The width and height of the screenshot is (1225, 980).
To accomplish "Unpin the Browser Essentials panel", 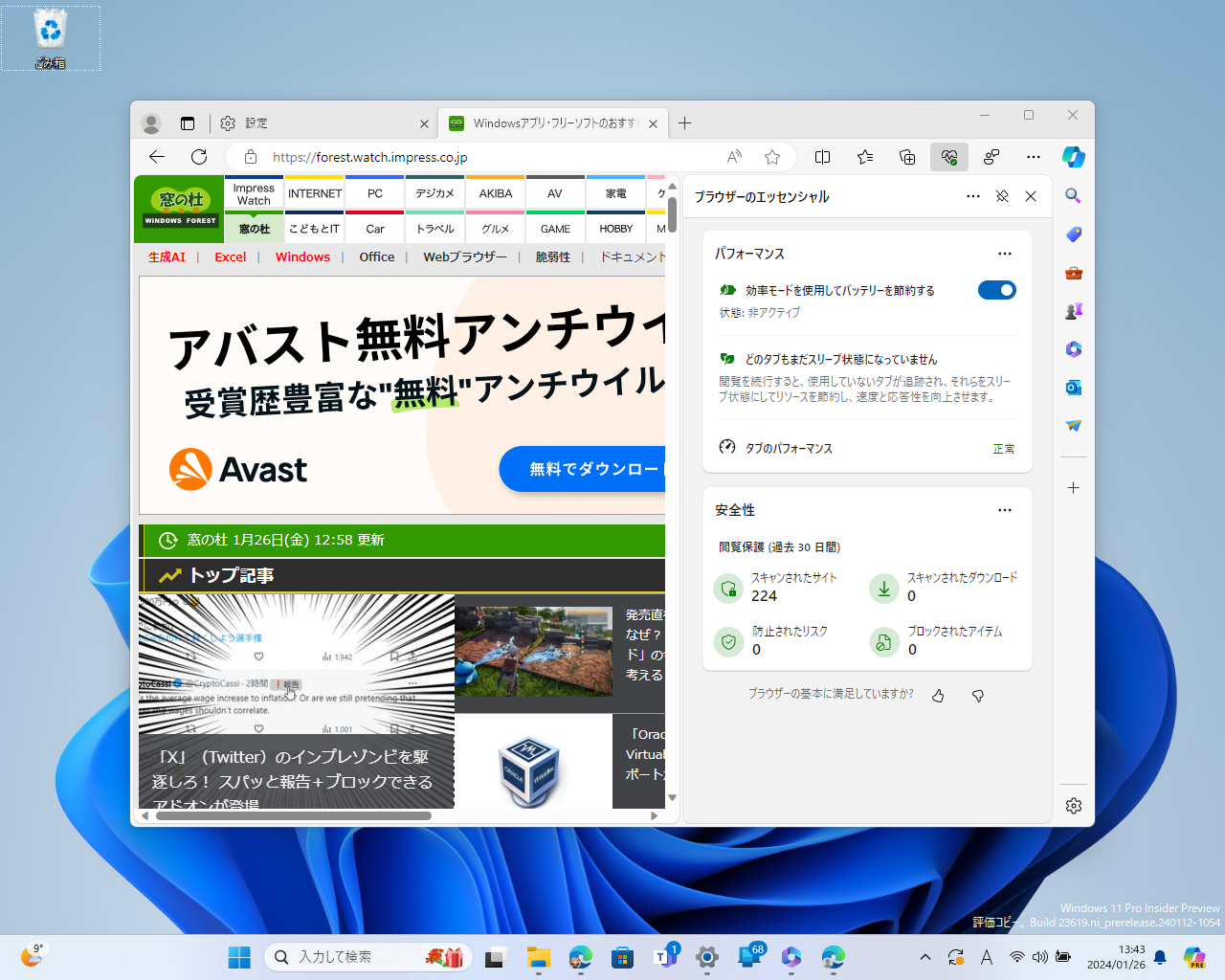I will 1002,196.
